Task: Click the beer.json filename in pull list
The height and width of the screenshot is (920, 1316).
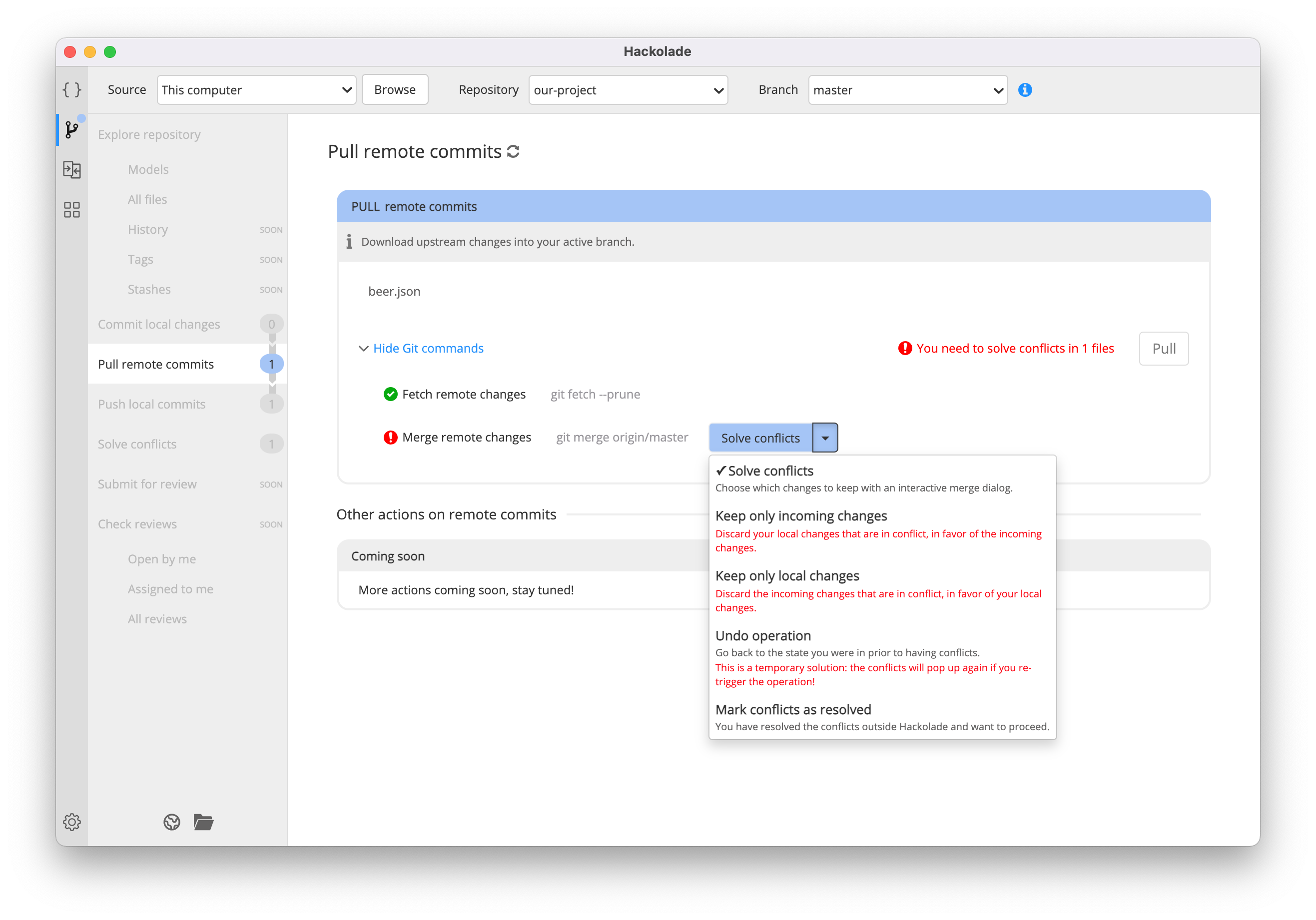Action: click(x=392, y=291)
